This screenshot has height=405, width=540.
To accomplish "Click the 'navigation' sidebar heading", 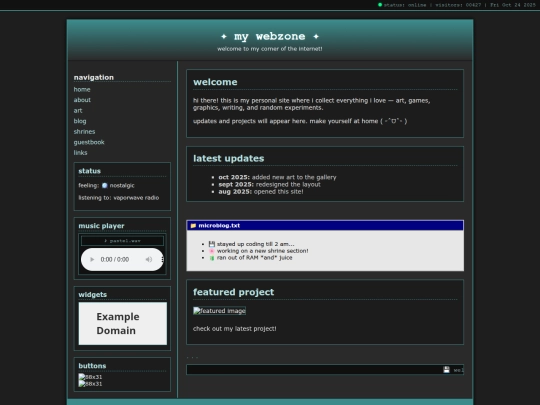I will (94, 77).
